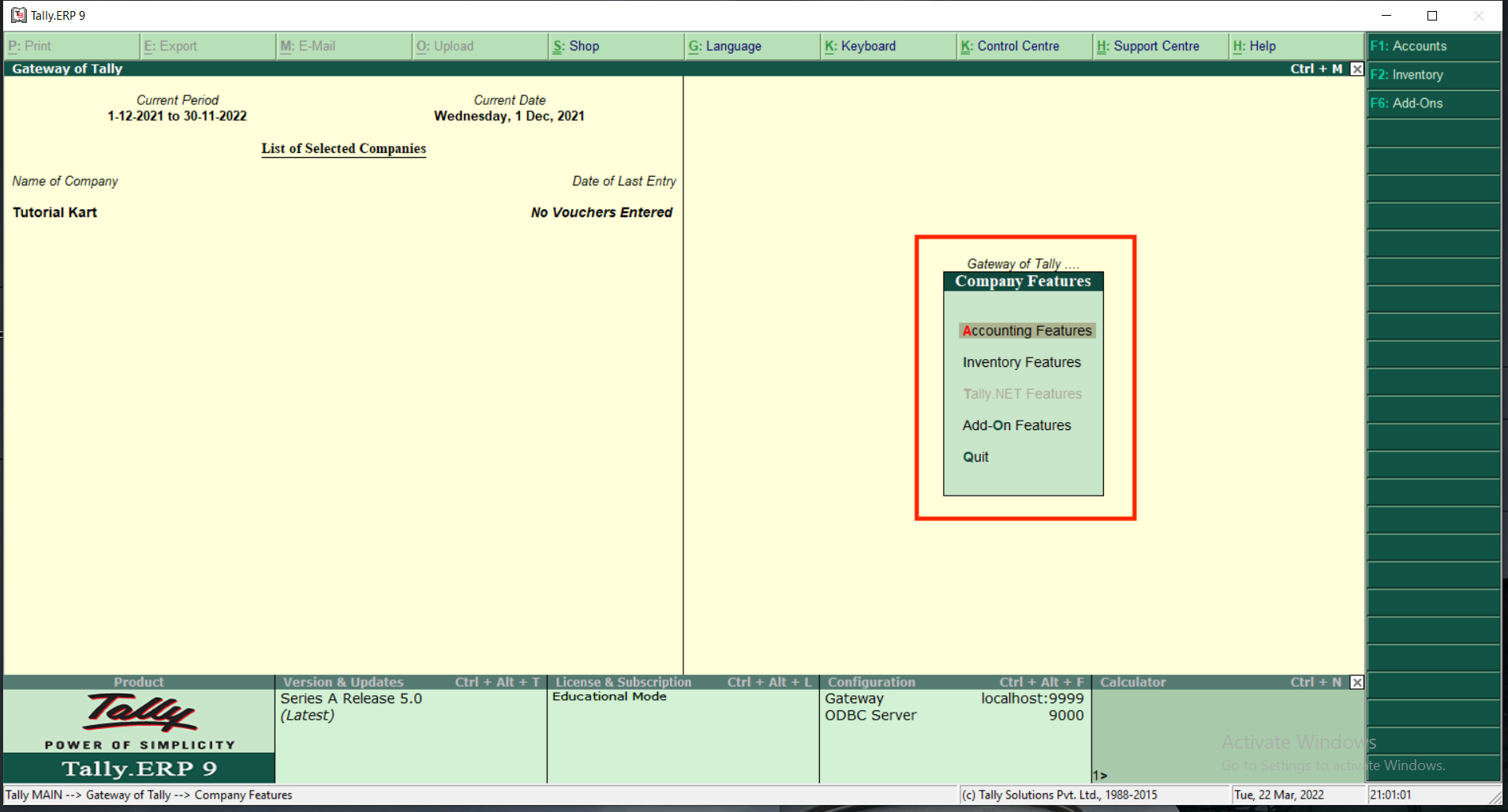
Task: Close the Gateway of Tally window
Action: (1356, 69)
